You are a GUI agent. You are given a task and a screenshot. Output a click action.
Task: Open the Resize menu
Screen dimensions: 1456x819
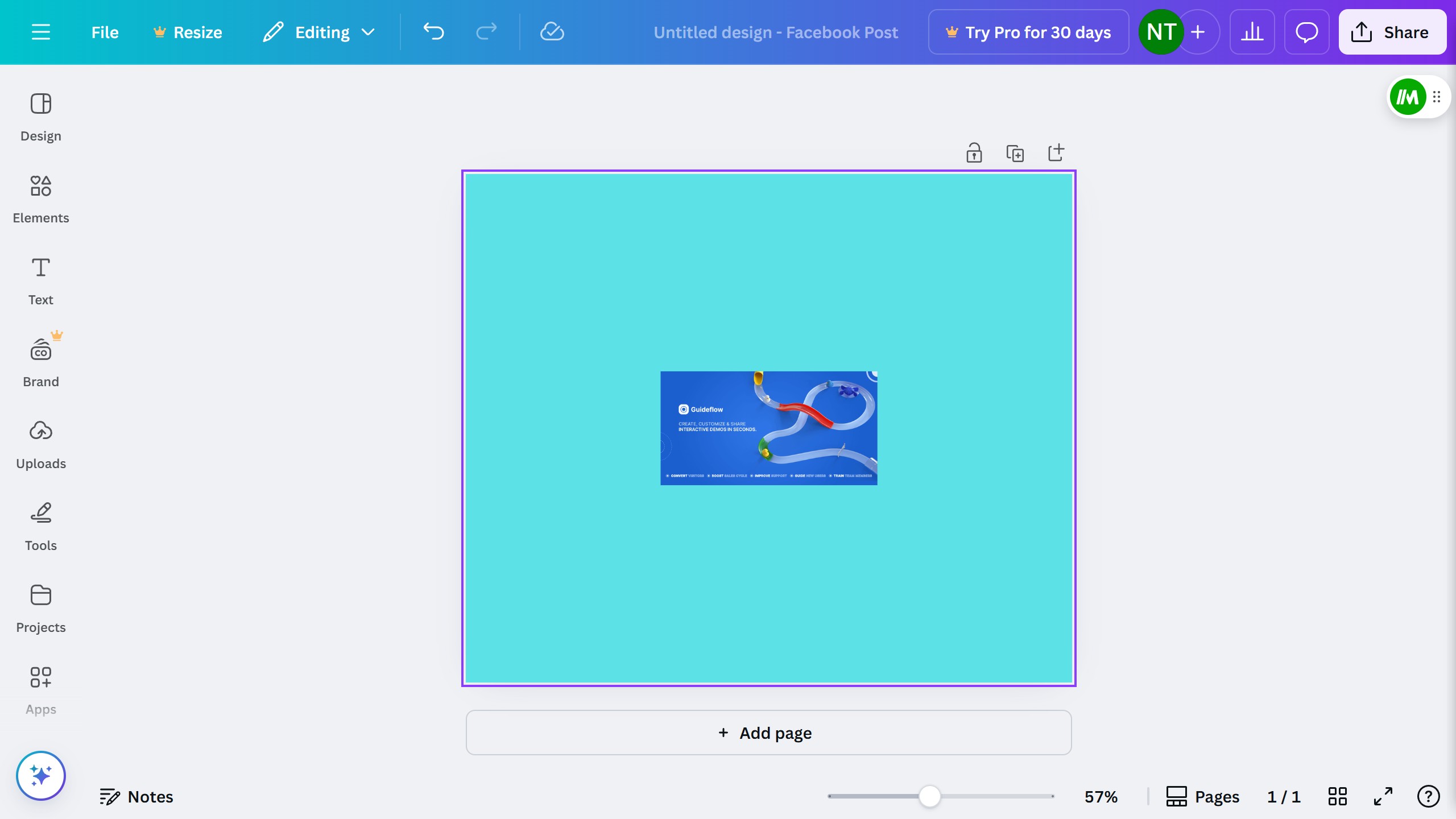click(188, 32)
